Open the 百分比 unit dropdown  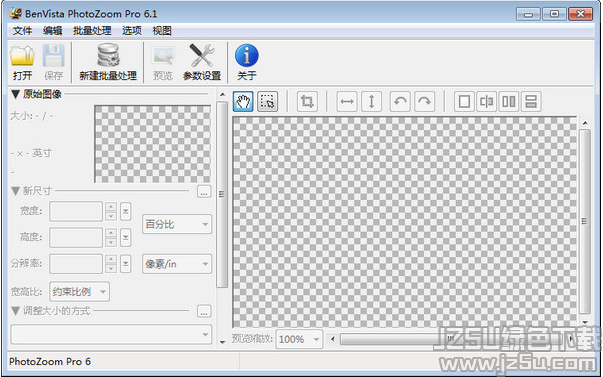click(177, 224)
